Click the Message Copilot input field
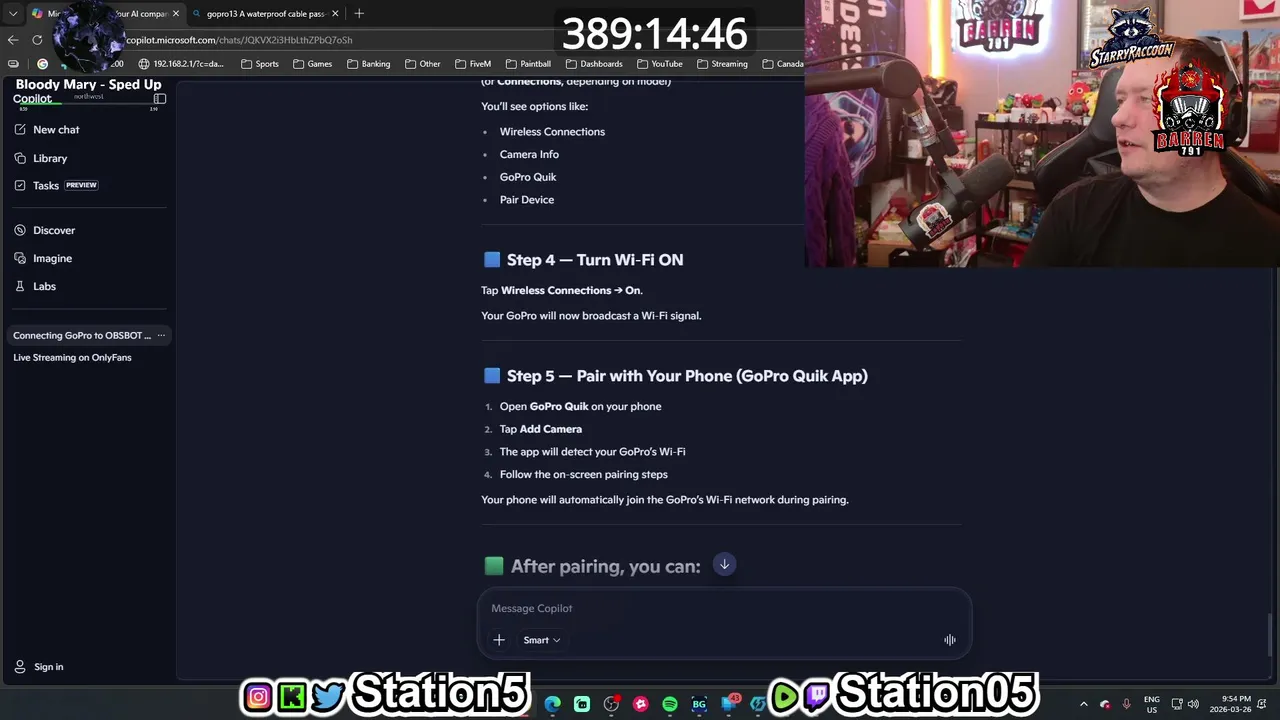 pyautogui.click(x=724, y=608)
